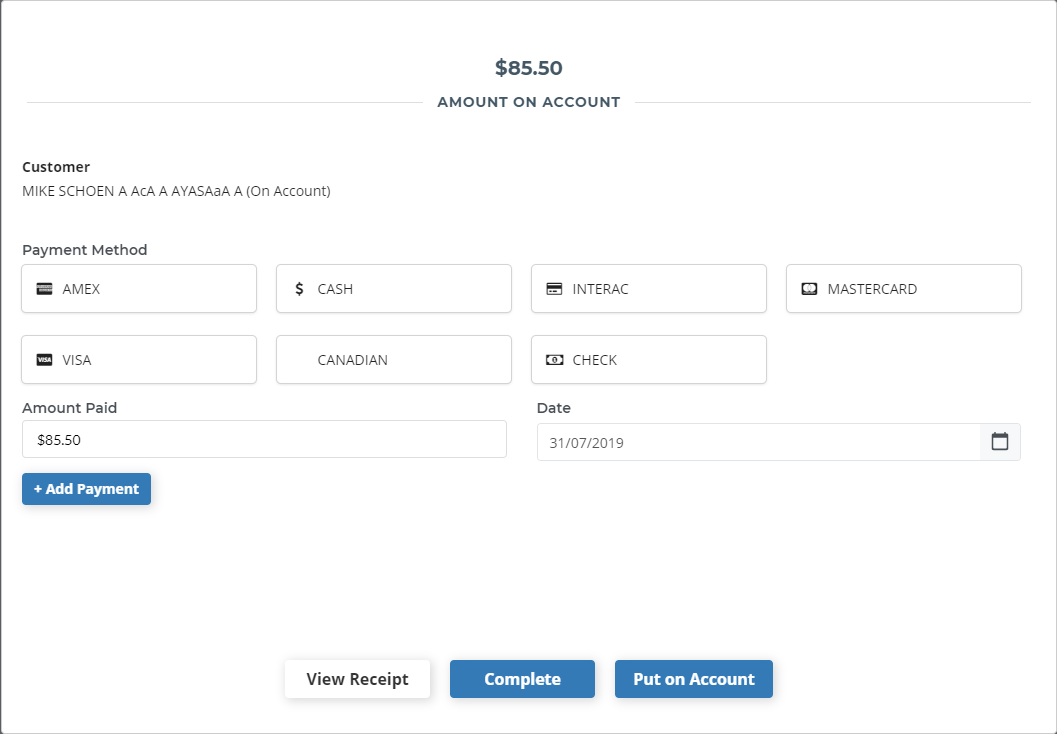
Task: Choose MASTERCARD as the payment method
Action: click(903, 288)
